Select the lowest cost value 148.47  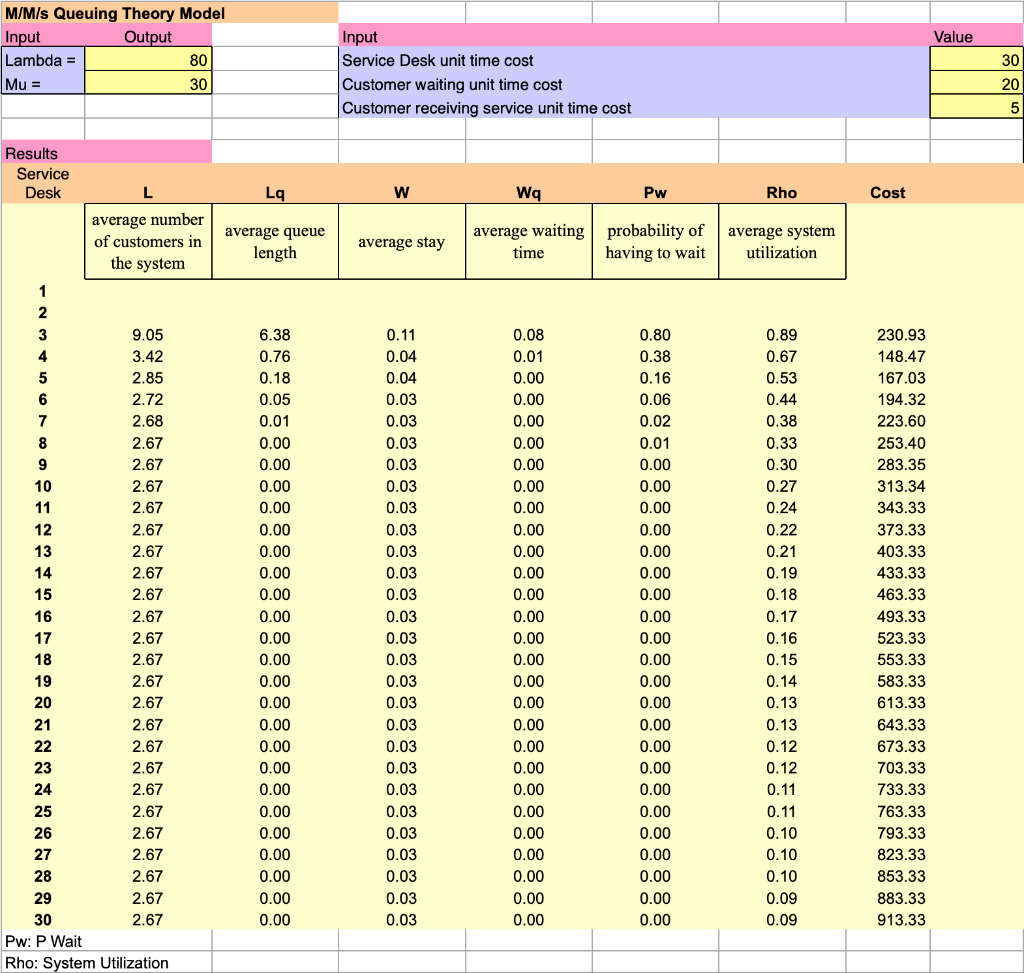point(900,356)
